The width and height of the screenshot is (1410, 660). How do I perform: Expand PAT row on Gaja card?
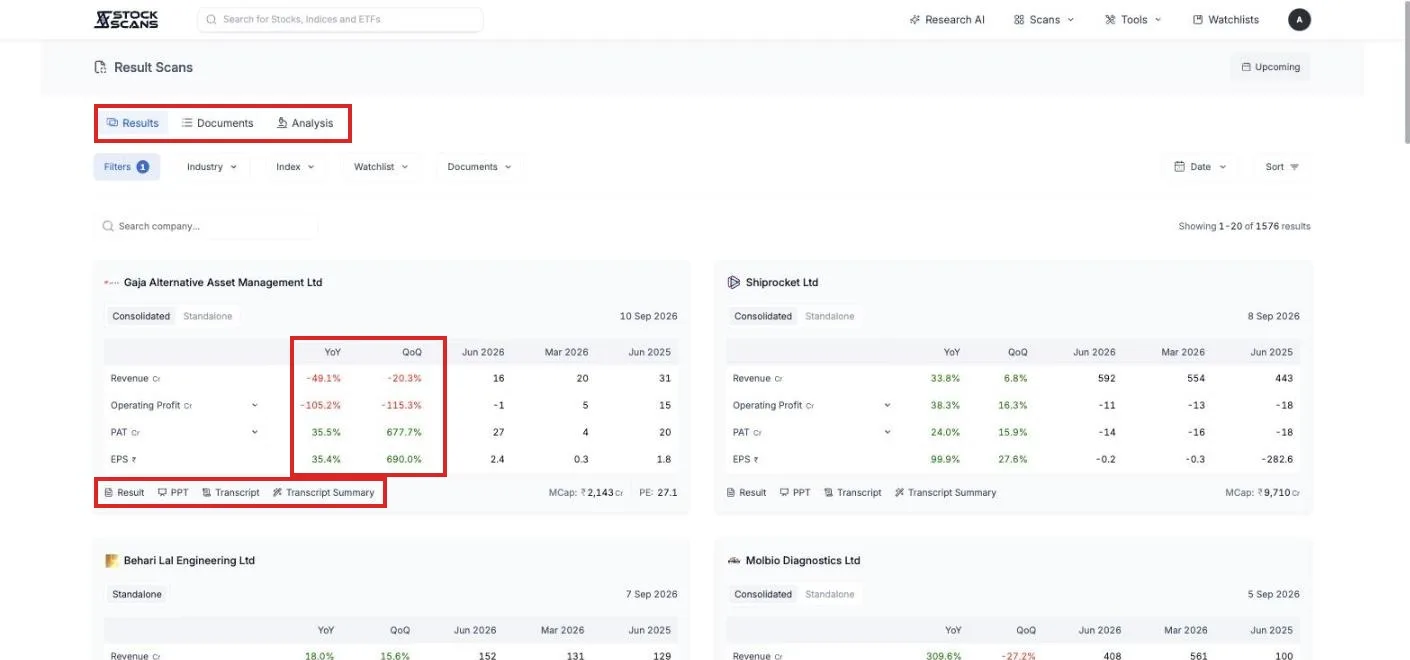point(254,432)
